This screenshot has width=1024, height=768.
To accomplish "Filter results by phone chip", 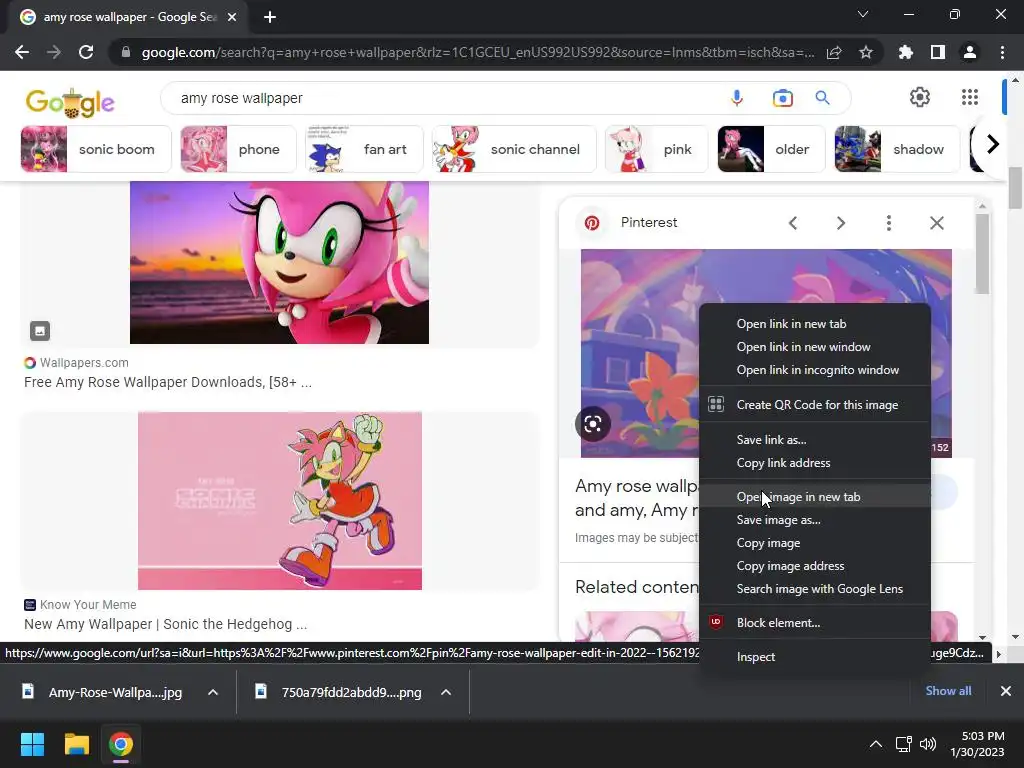I will click(x=238, y=149).
